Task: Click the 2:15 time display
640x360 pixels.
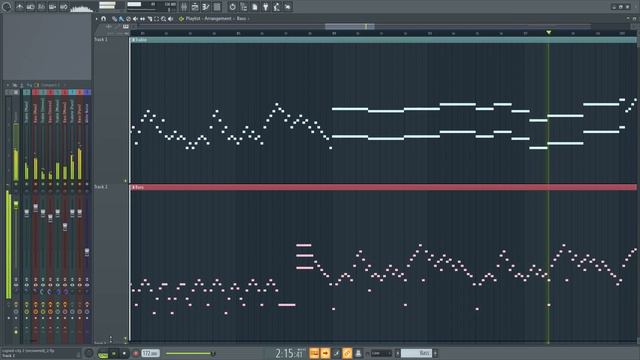Action: tap(289, 353)
